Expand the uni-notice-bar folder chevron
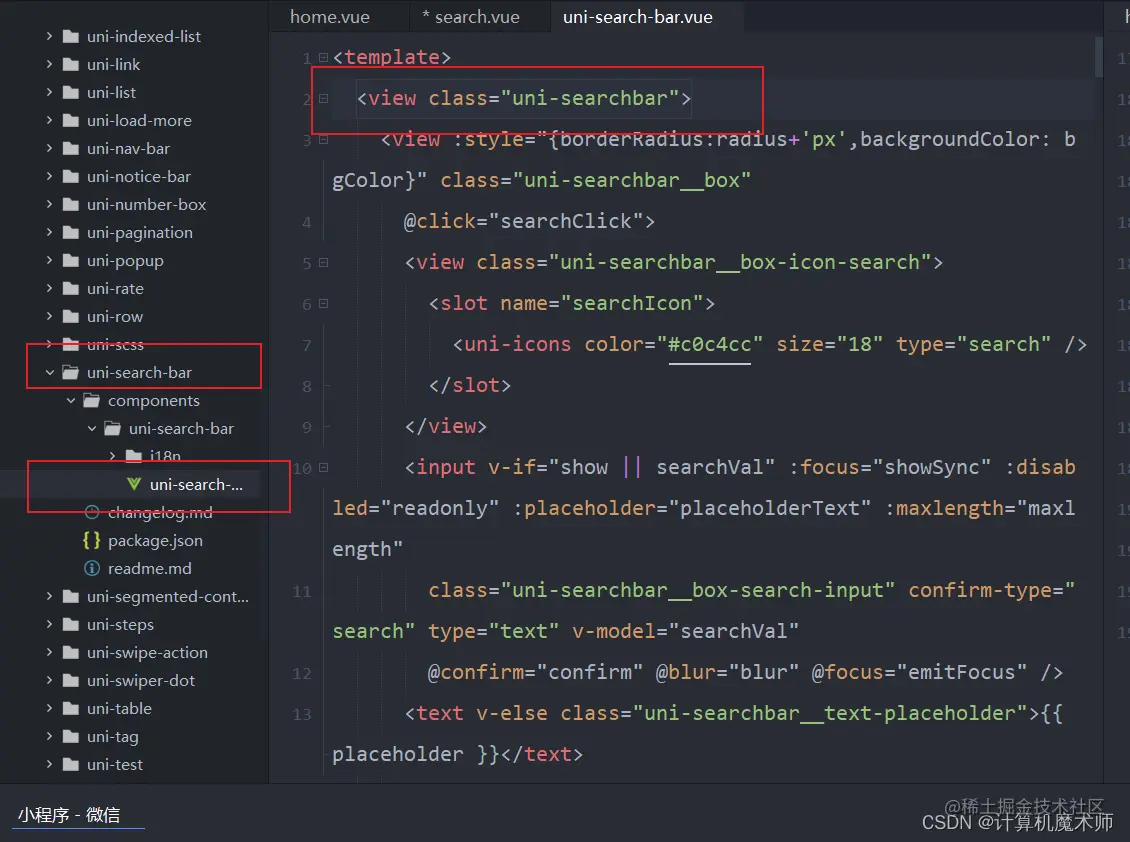1130x842 pixels. click(x=49, y=177)
